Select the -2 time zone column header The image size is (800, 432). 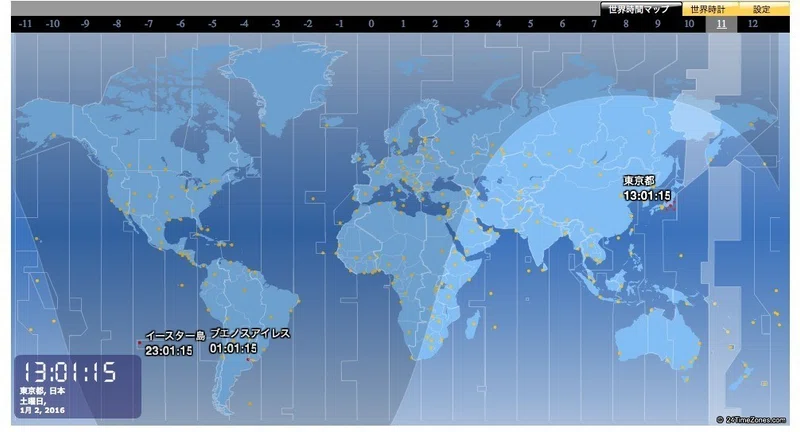coord(307,24)
